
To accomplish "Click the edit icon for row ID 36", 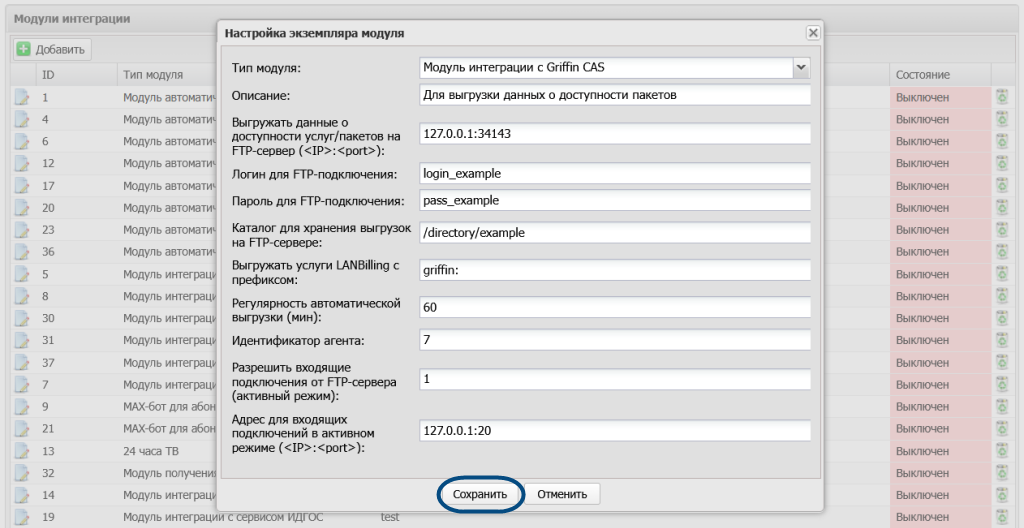I will [x=22, y=252].
